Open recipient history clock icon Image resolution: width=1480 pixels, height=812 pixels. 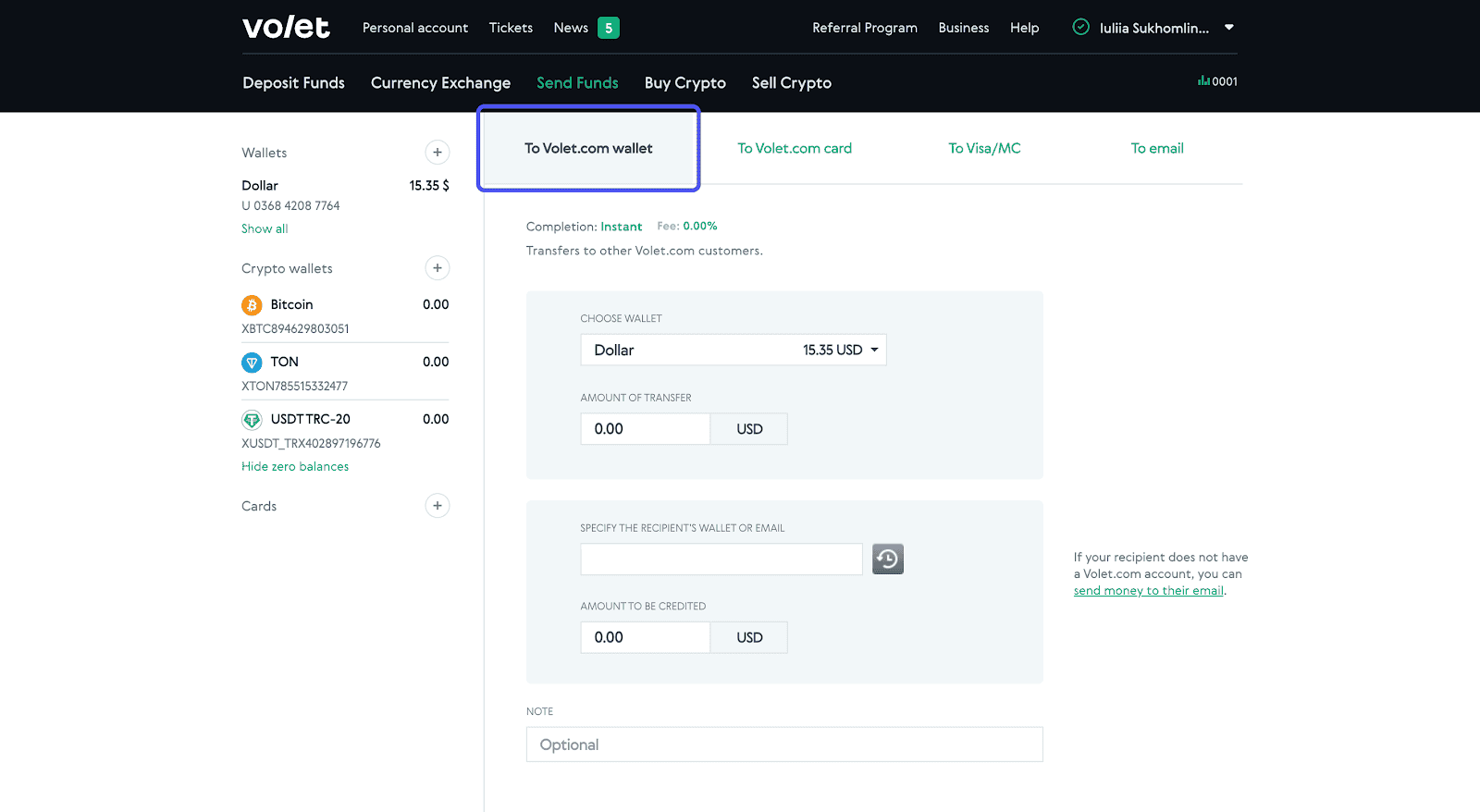888,559
